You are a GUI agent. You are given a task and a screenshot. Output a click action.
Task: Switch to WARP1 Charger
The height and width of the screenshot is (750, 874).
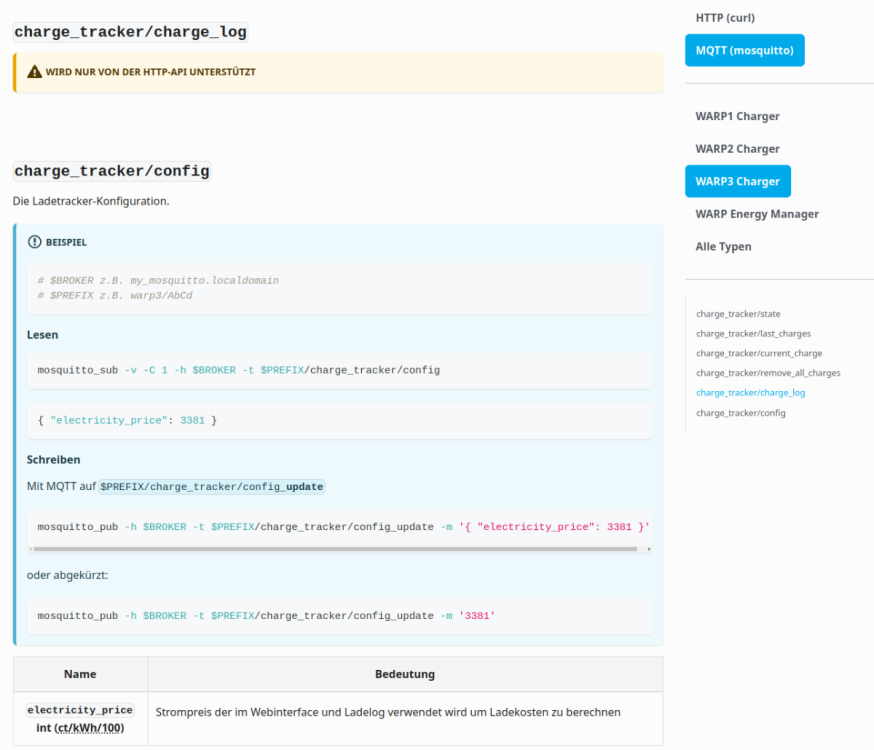click(x=737, y=116)
